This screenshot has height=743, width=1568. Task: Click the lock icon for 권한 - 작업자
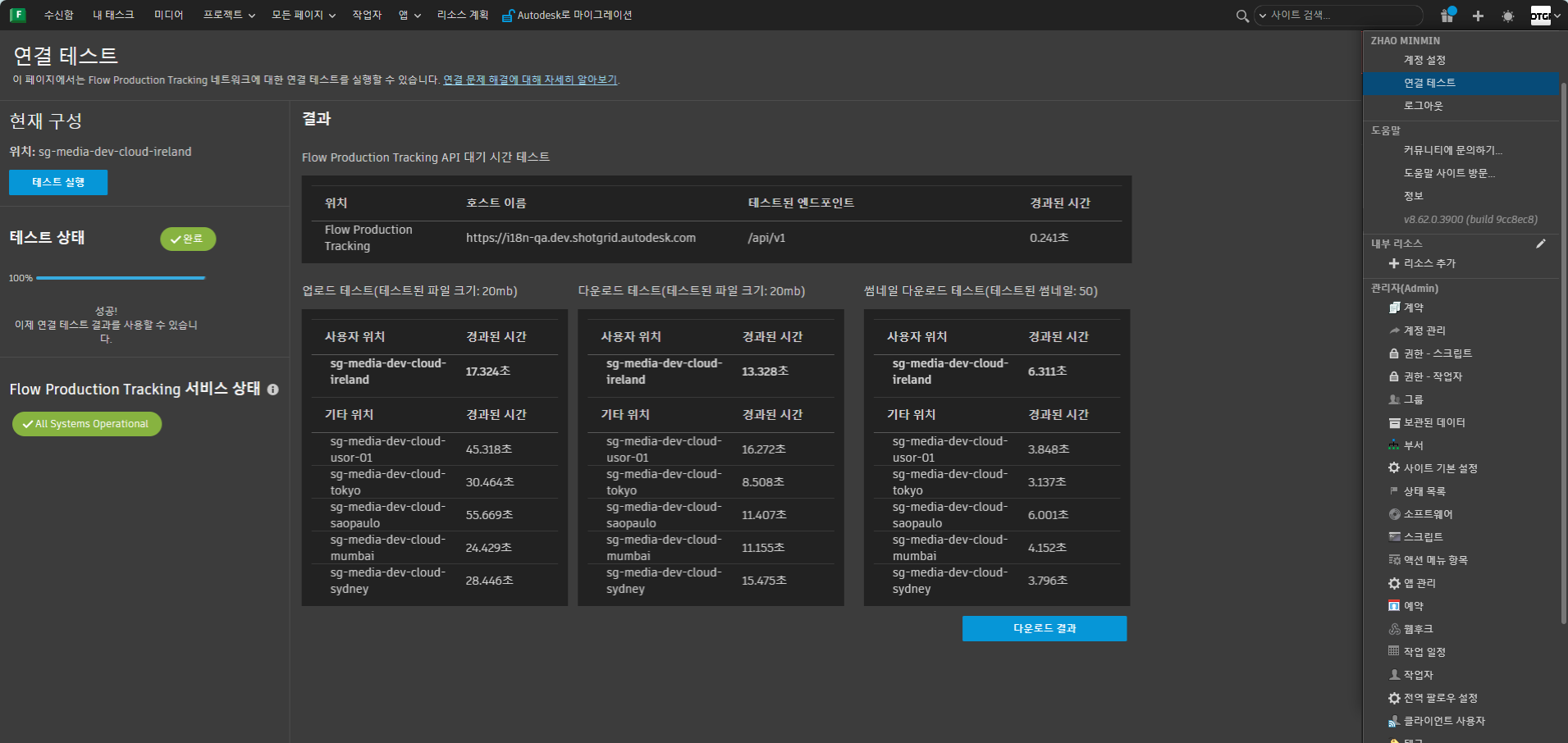(1394, 376)
